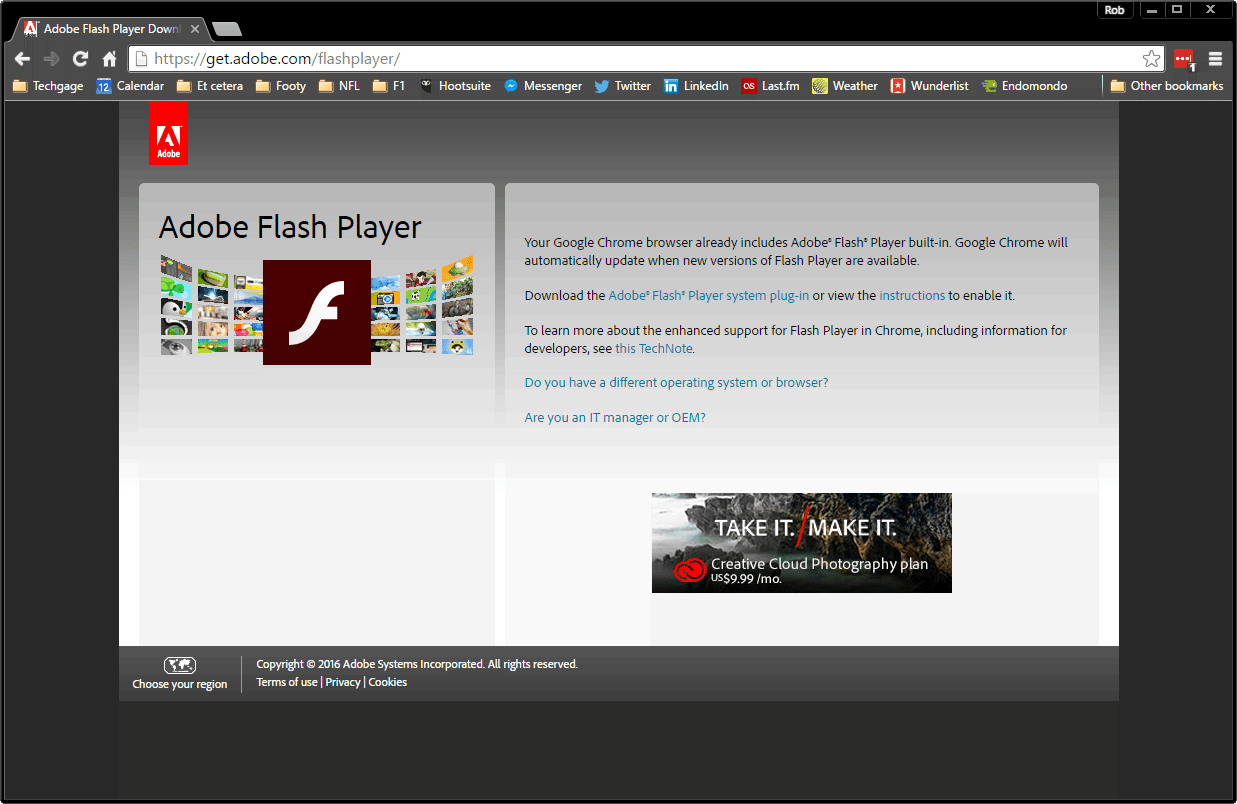The width and height of the screenshot is (1237, 804).
Task: Open the Terms of use link
Action: coord(287,682)
